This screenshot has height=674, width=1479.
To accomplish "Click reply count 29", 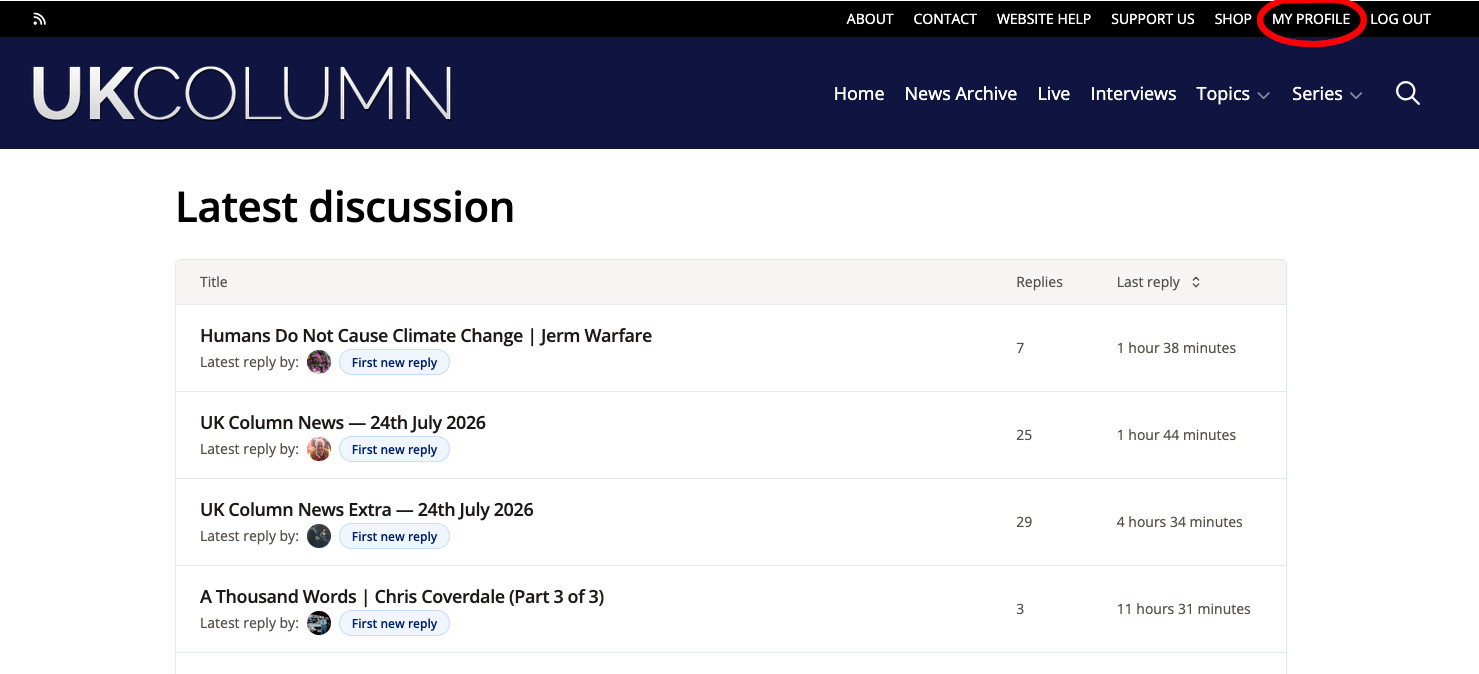I will point(1024,522).
